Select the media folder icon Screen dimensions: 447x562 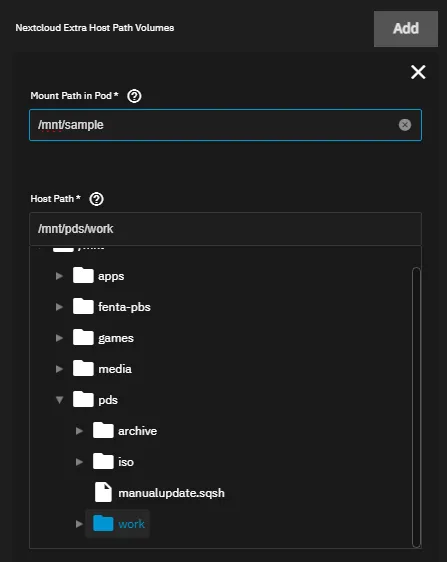pyautogui.click(x=83, y=368)
